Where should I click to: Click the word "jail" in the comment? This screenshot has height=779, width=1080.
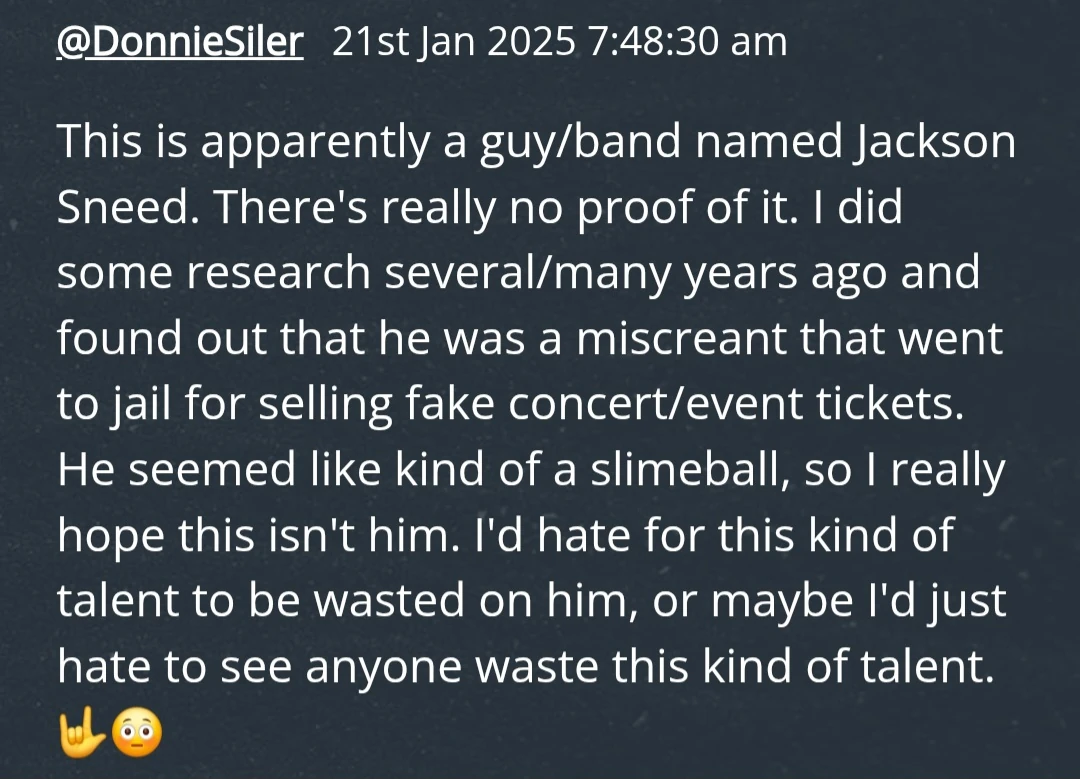coord(126,405)
